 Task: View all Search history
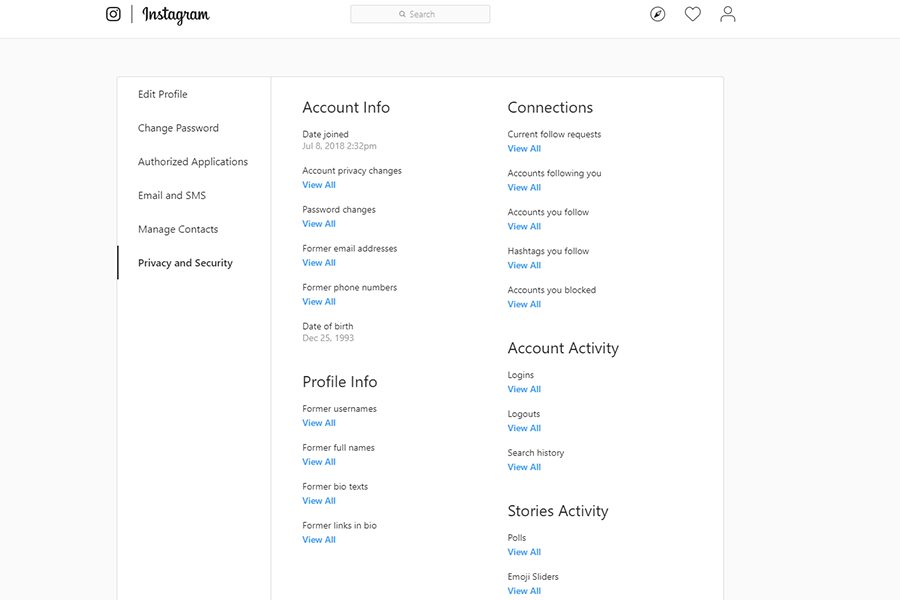pos(524,467)
